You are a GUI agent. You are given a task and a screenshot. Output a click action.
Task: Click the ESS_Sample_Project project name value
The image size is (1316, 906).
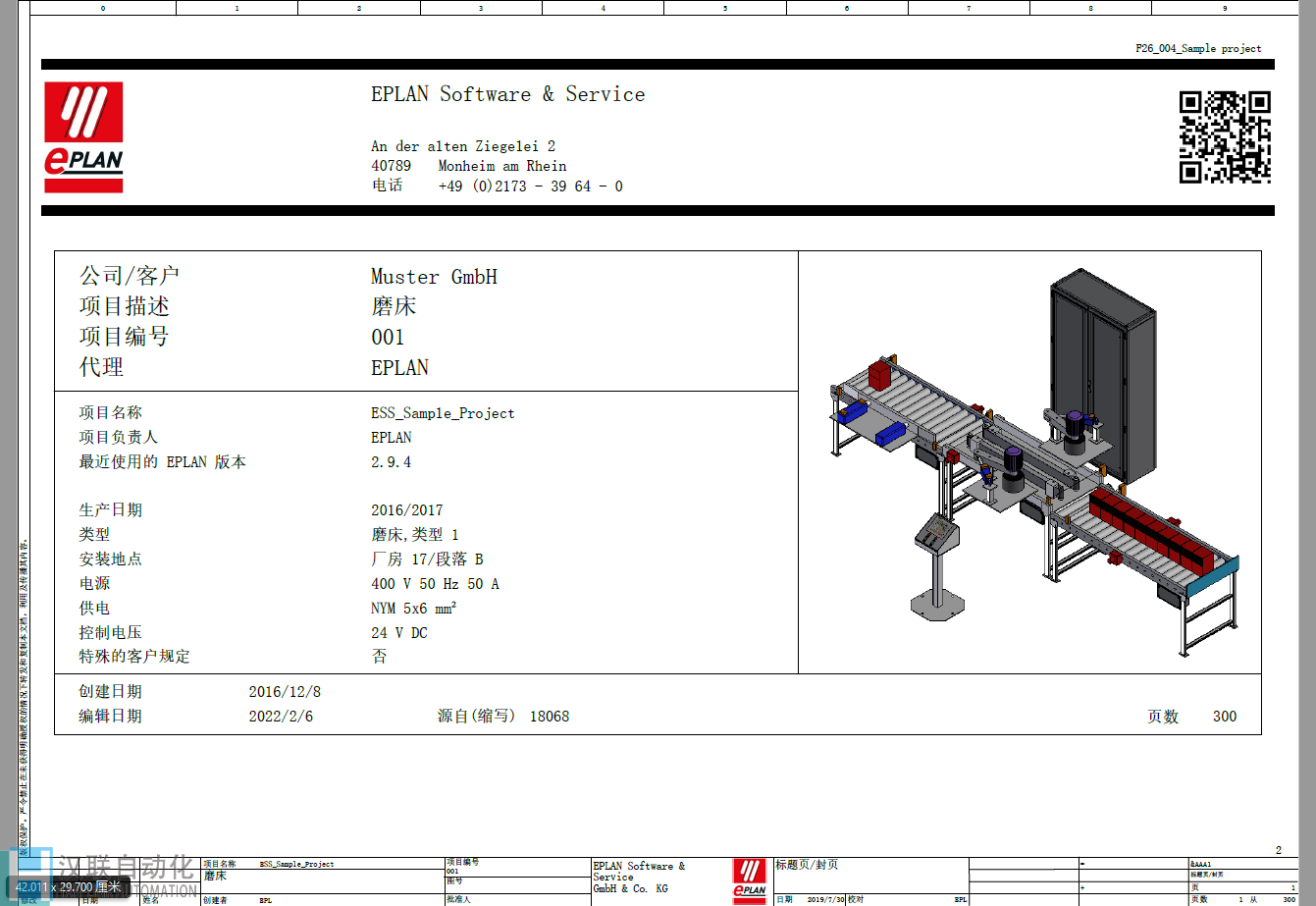click(443, 413)
